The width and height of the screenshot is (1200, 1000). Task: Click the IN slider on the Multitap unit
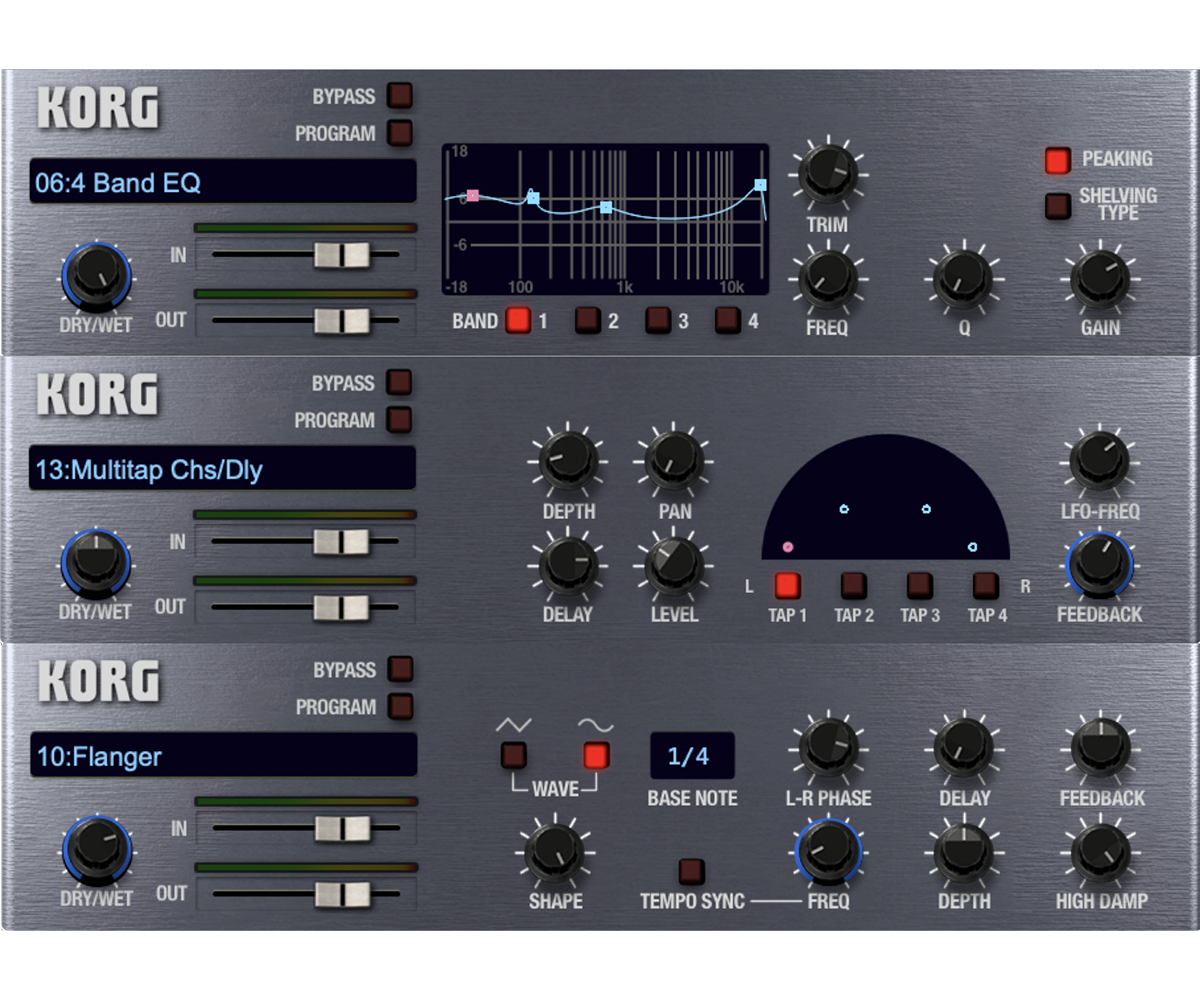tap(305, 542)
